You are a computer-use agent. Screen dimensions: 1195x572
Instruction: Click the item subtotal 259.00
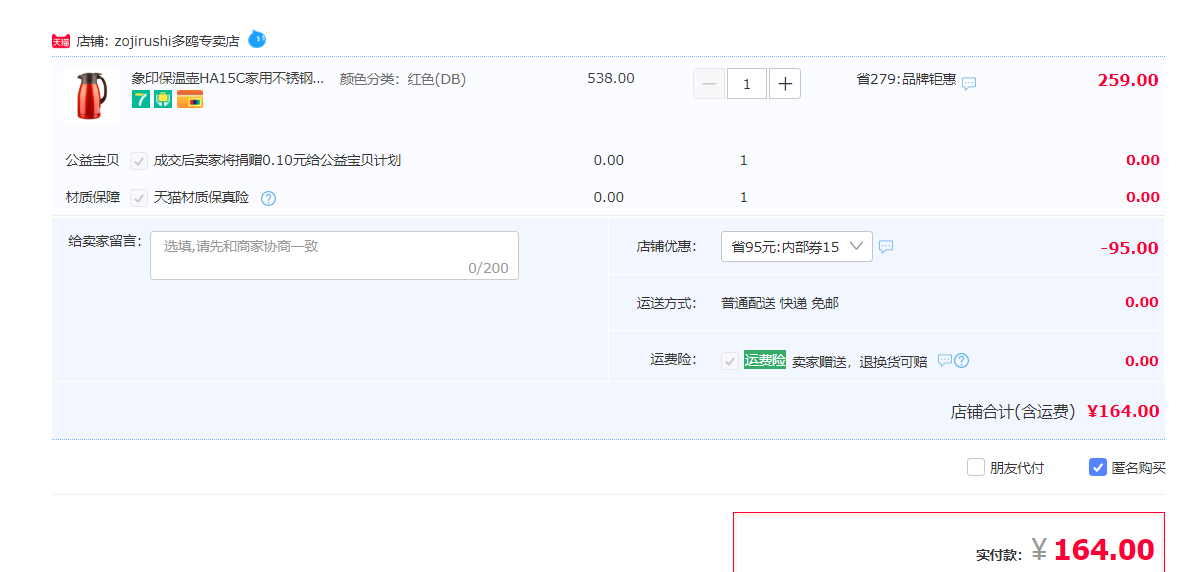1128,80
